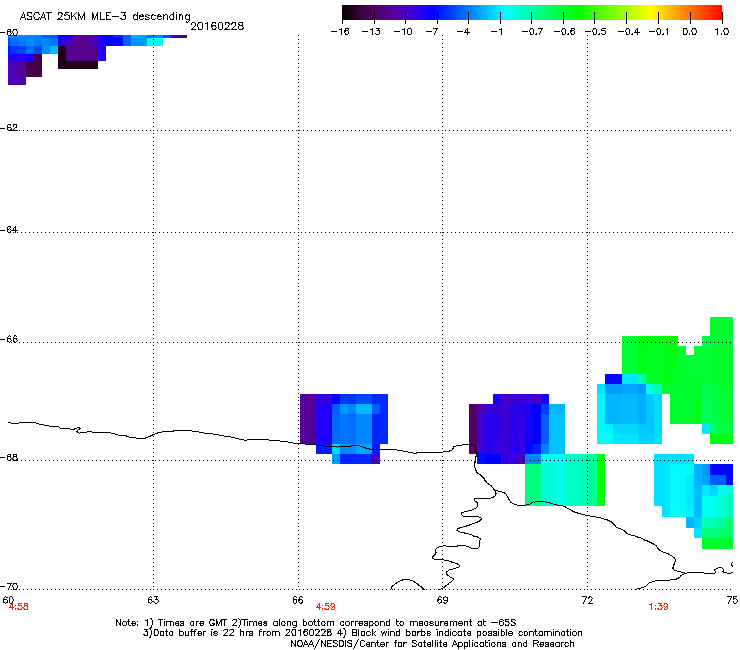The height and width of the screenshot is (650, 740).
Task: Click the 69 longitude axis label
Action: coord(442,600)
